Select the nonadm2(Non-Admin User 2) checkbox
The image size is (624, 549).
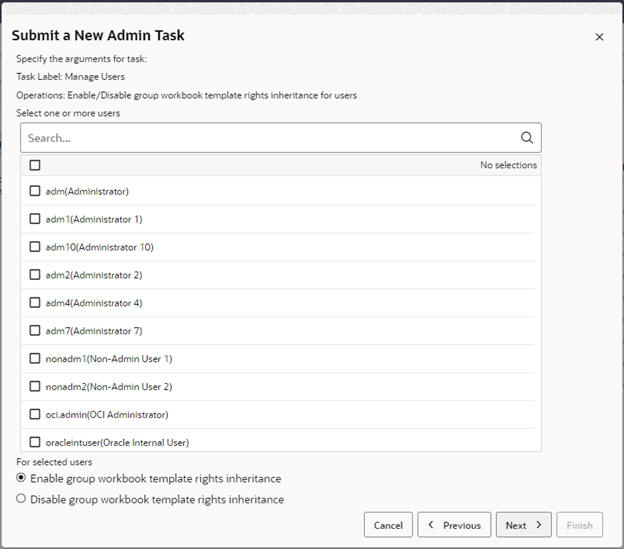[35, 387]
